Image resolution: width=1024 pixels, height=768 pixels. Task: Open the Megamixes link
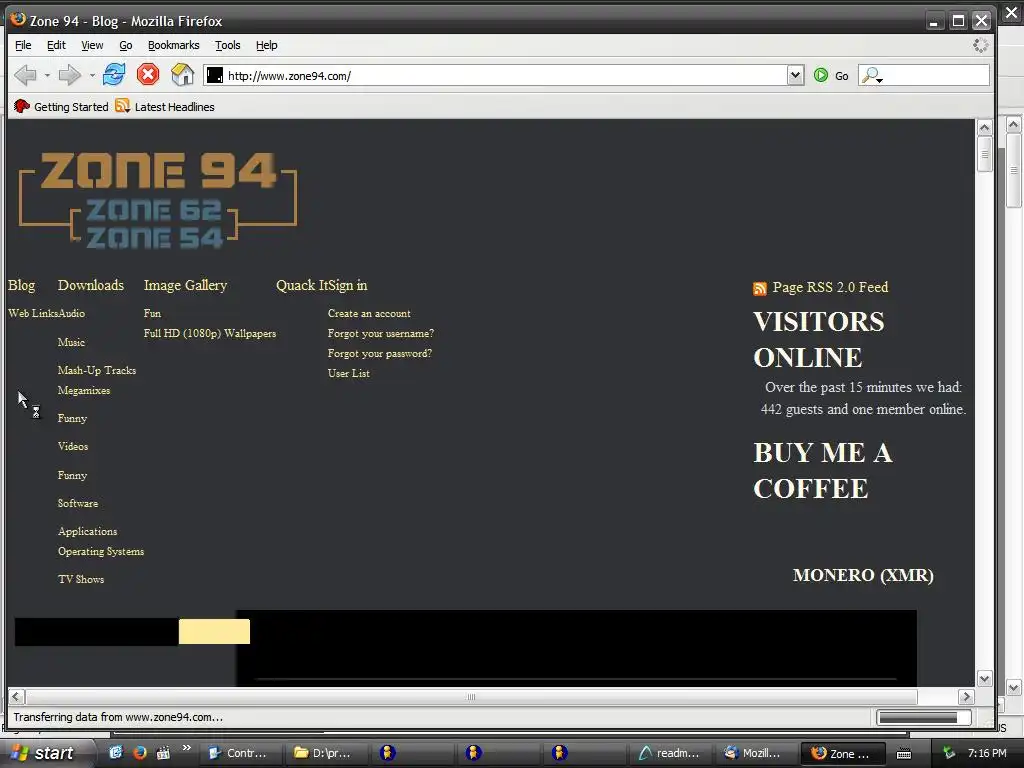tap(84, 391)
